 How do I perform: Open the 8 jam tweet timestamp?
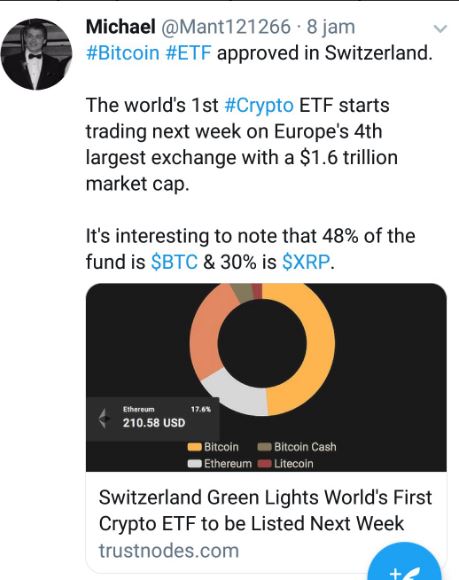tap(331, 27)
